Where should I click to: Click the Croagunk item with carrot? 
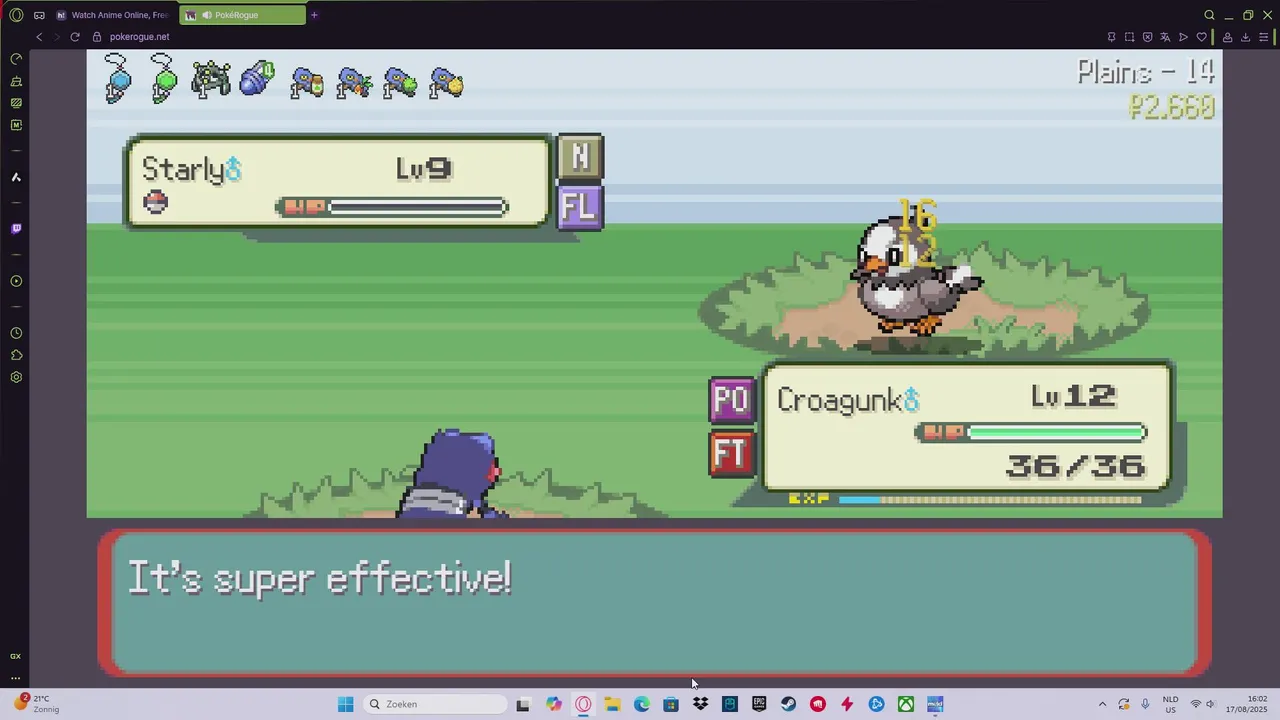(354, 83)
